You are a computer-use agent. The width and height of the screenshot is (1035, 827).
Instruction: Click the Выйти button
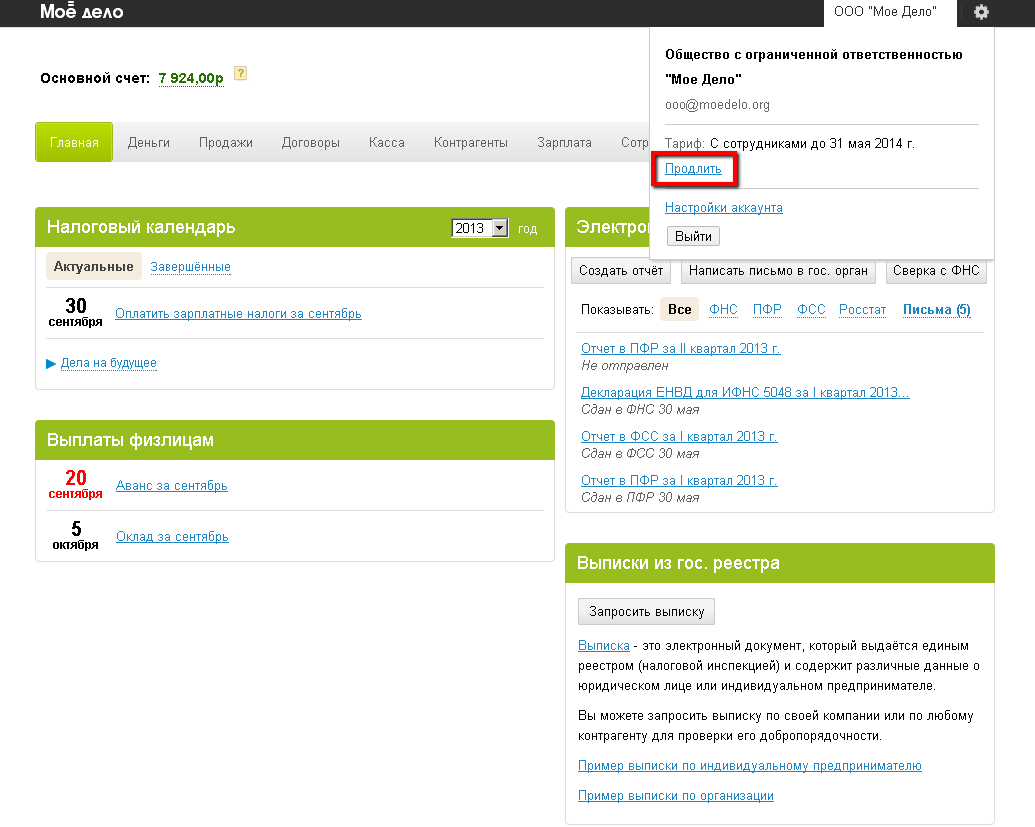click(x=693, y=236)
